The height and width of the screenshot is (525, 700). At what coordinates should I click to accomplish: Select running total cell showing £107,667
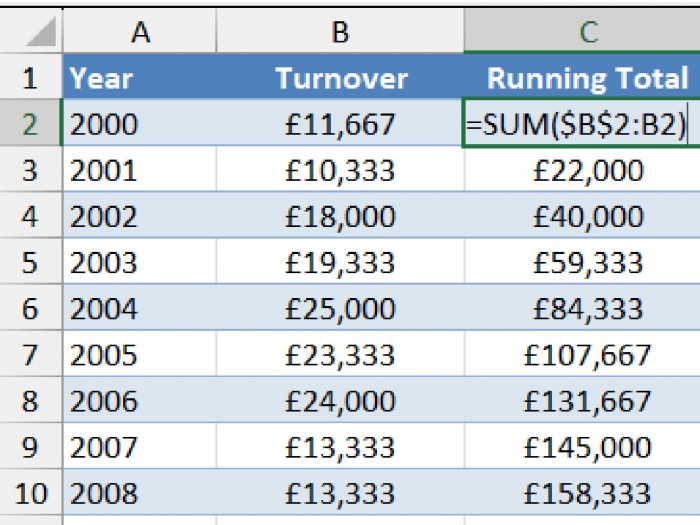pyautogui.click(x=588, y=354)
